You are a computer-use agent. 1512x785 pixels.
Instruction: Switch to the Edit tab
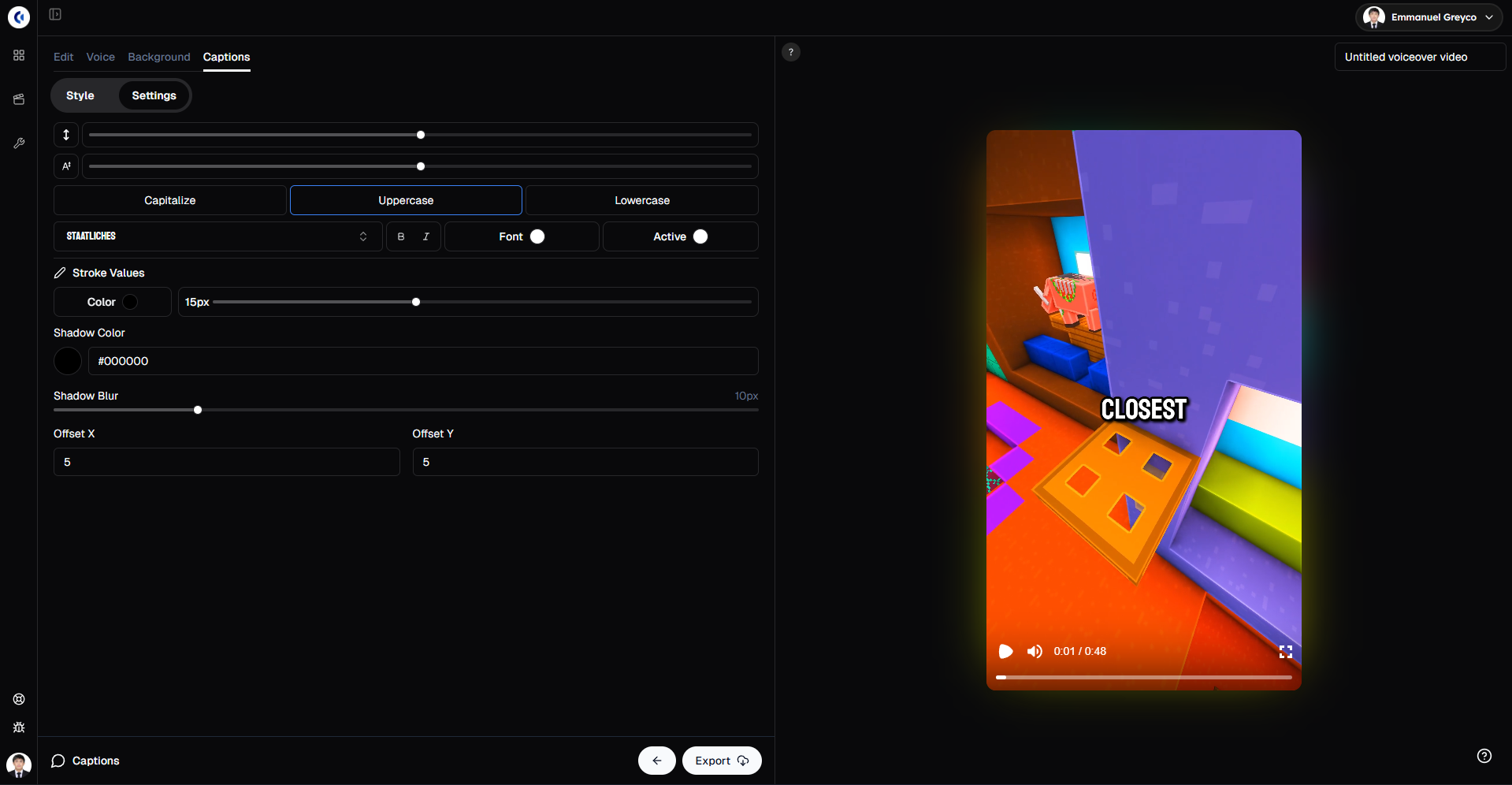pyautogui.click(x=63, y=57)
